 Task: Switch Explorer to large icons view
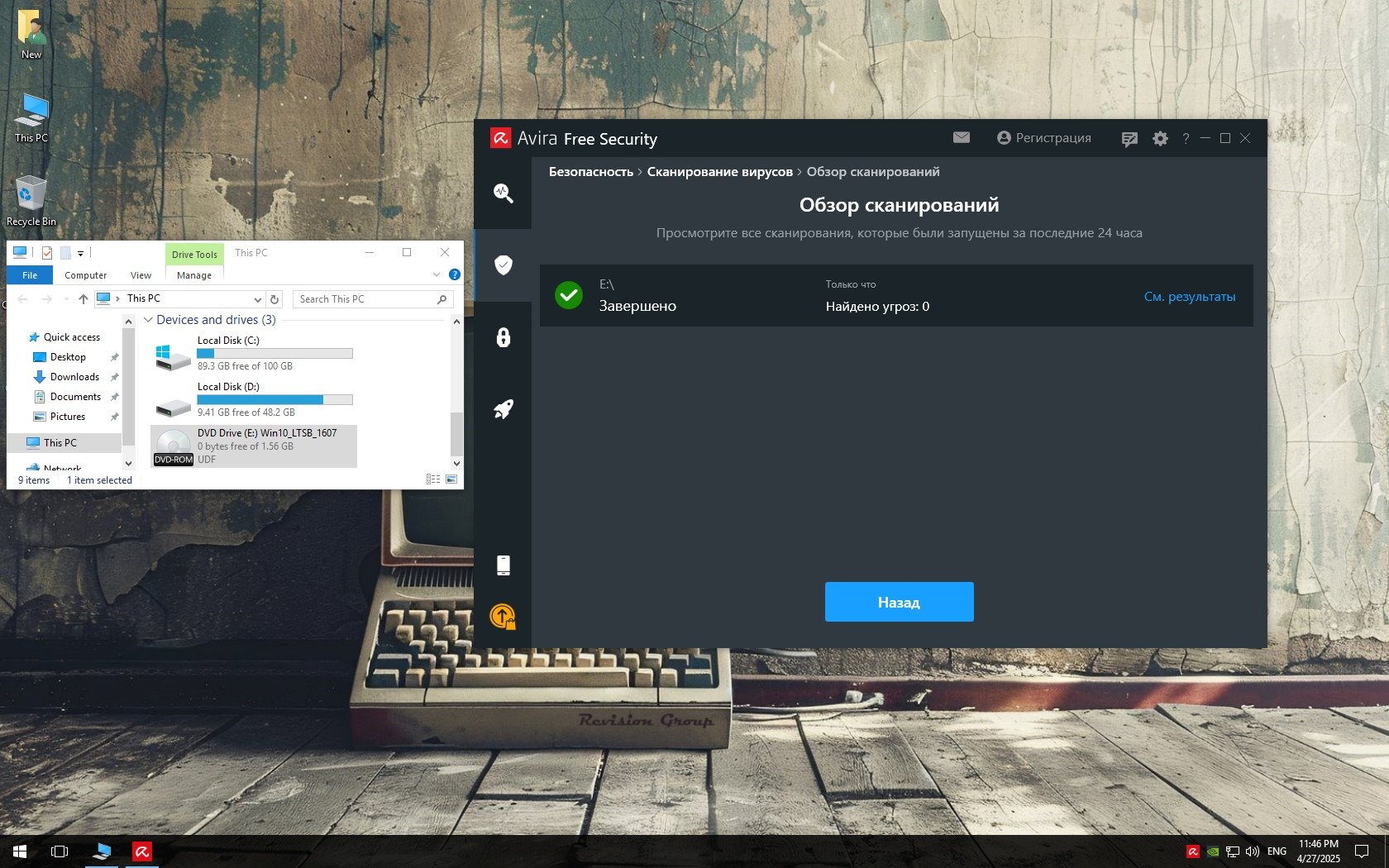[x=451, y=479]
